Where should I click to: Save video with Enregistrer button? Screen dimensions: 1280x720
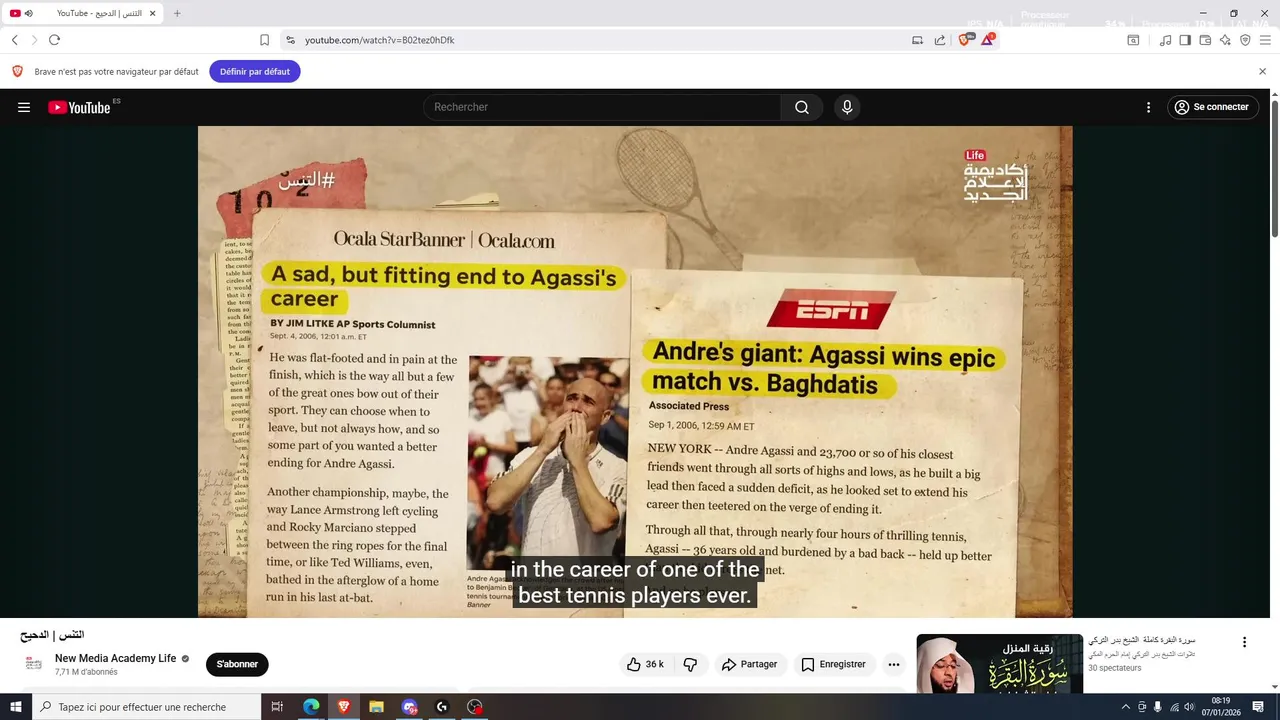(x=834, y=664)
